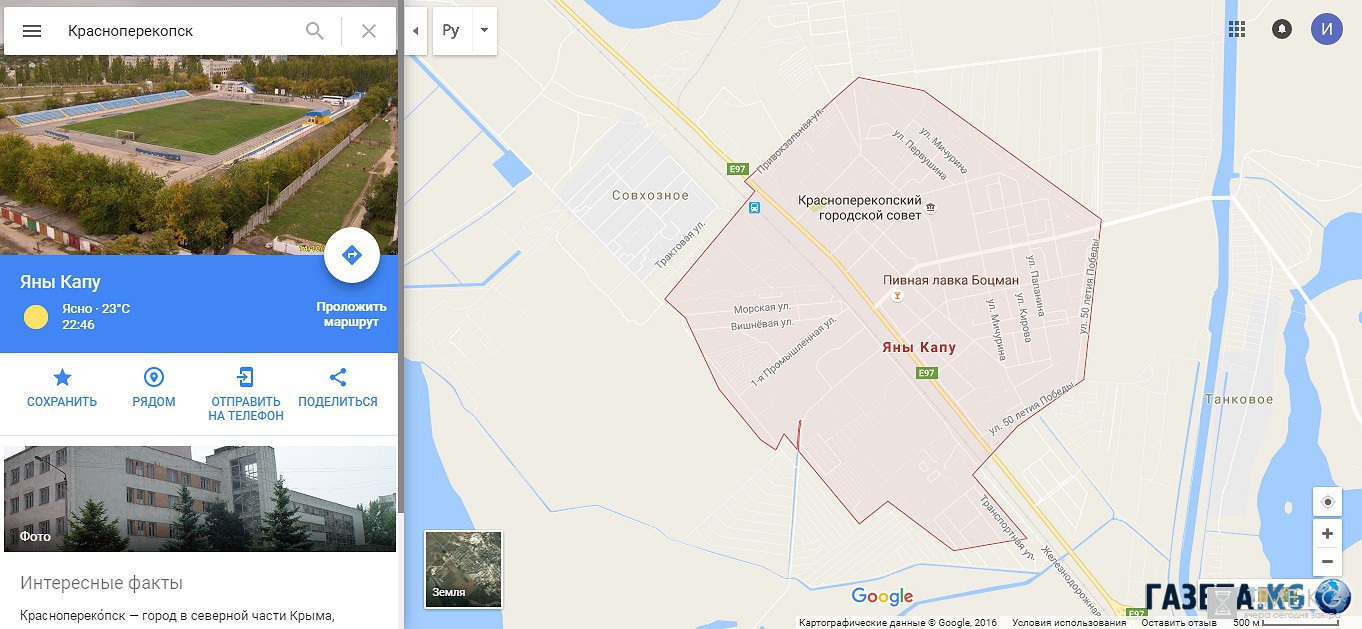Toggle Earth (Земля) satellite view thumbnail
The height and width of the screenshot is (629, 1362).
click(464, 569)
